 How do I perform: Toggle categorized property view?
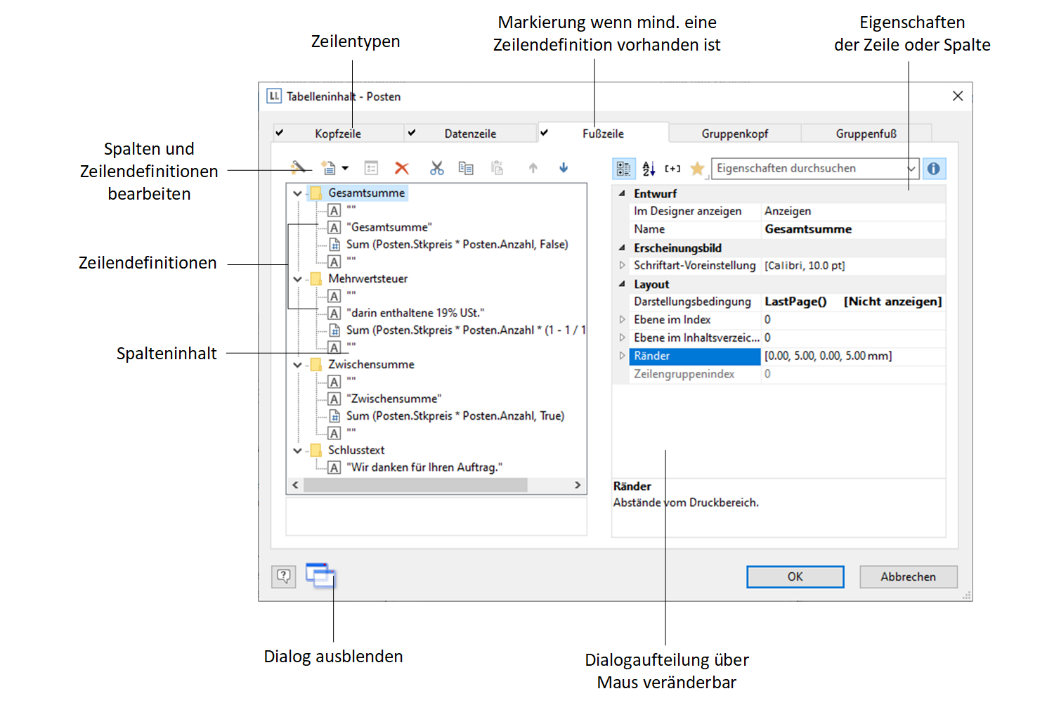click(624, 169)
